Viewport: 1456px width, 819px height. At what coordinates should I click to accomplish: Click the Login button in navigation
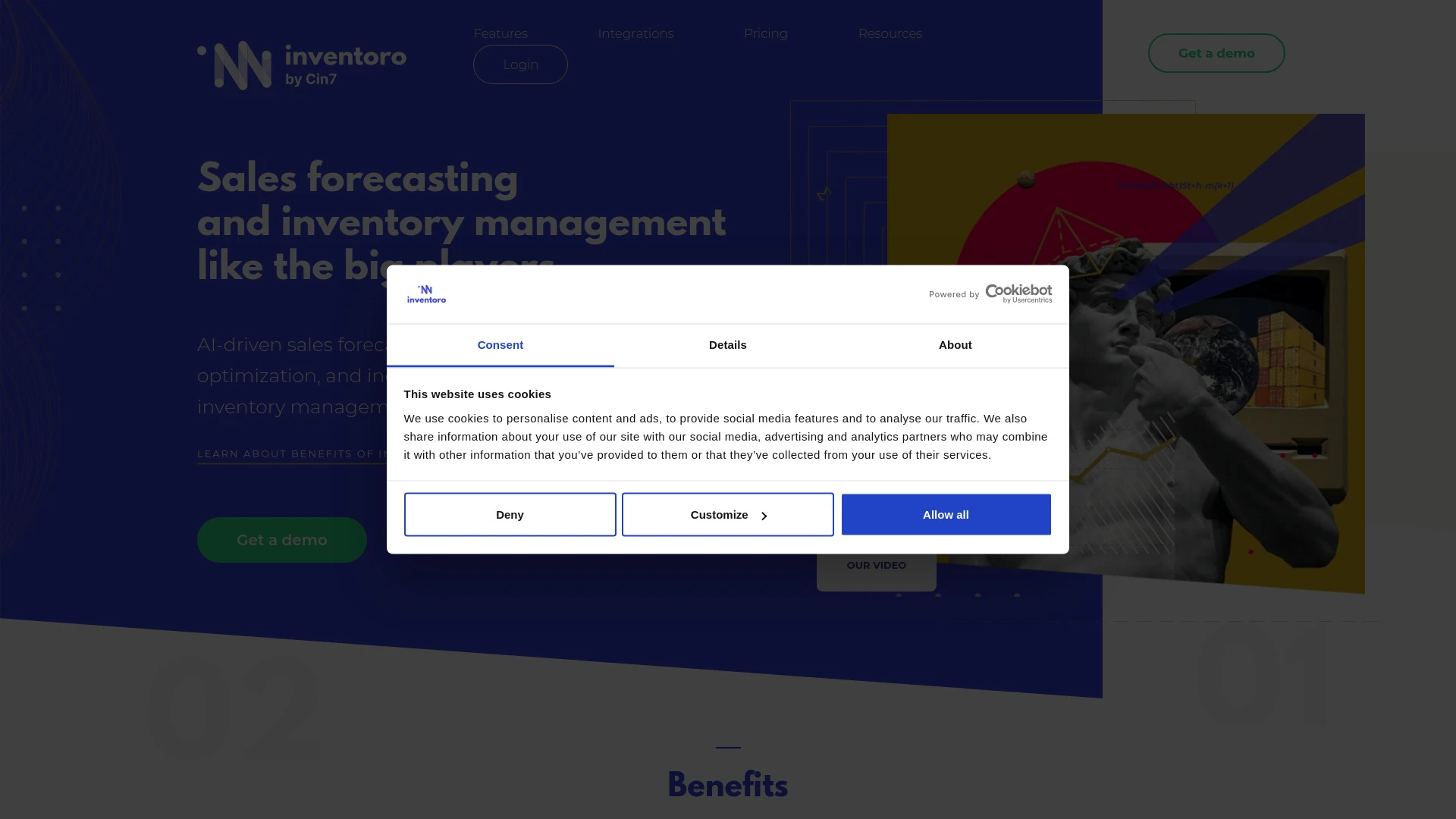520,64
